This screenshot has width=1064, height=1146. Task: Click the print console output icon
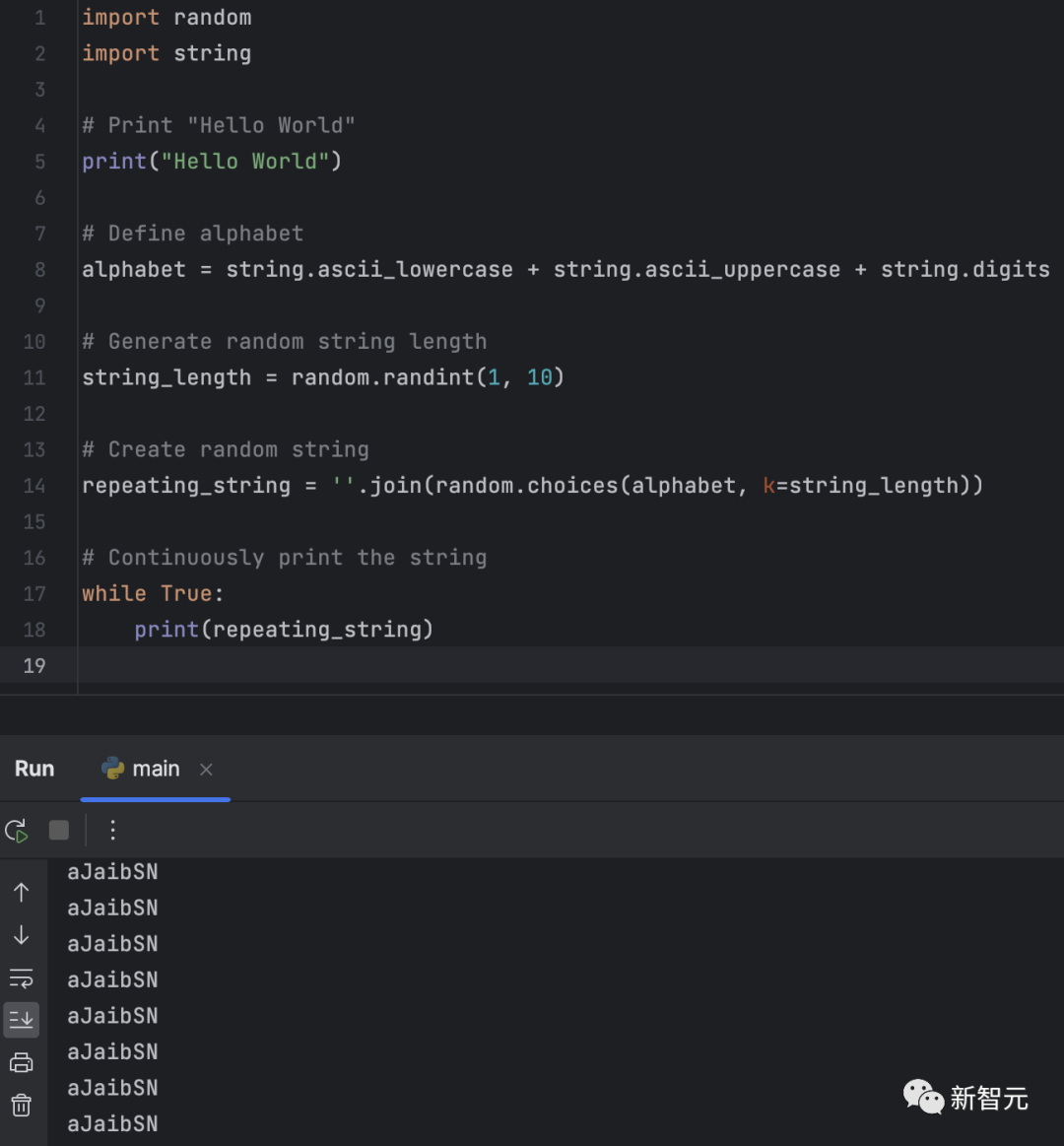click(x=22, y=1062)
